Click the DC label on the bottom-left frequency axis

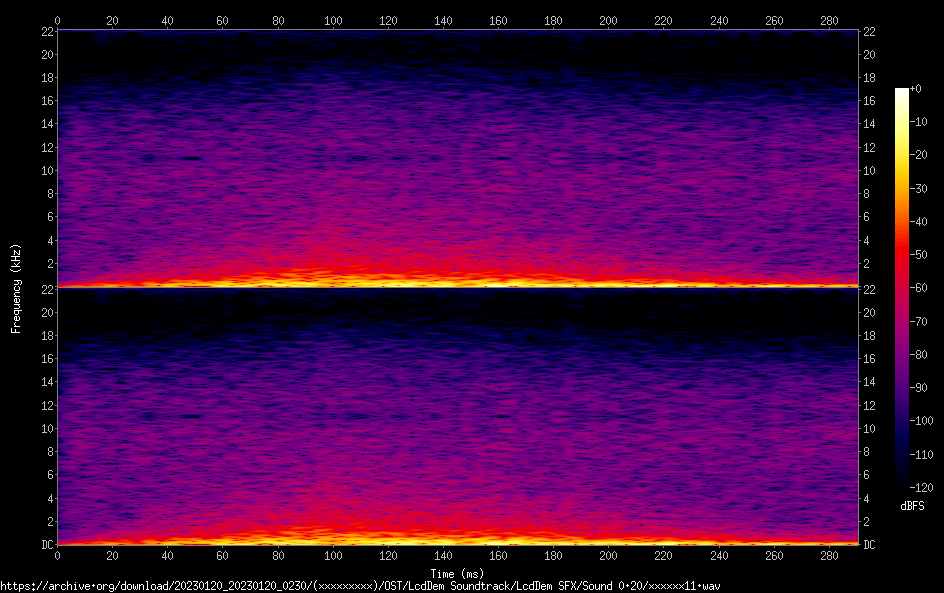pyautogui.click(x=46, y=545)
